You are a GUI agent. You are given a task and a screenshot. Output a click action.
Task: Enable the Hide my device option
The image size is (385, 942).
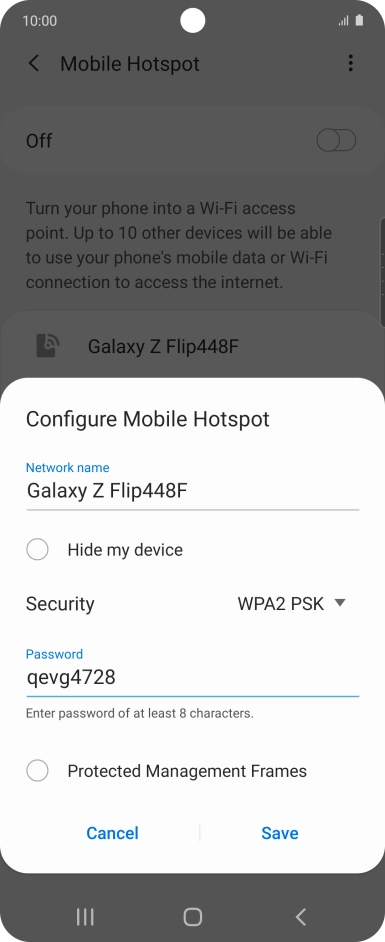pyautogui.click(x=37, y=550)
